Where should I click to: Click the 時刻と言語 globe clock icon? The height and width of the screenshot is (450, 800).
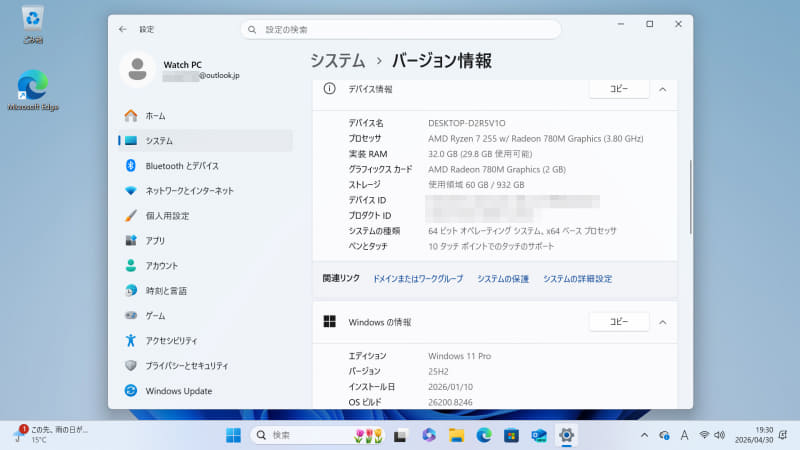[x=131, y=290]
